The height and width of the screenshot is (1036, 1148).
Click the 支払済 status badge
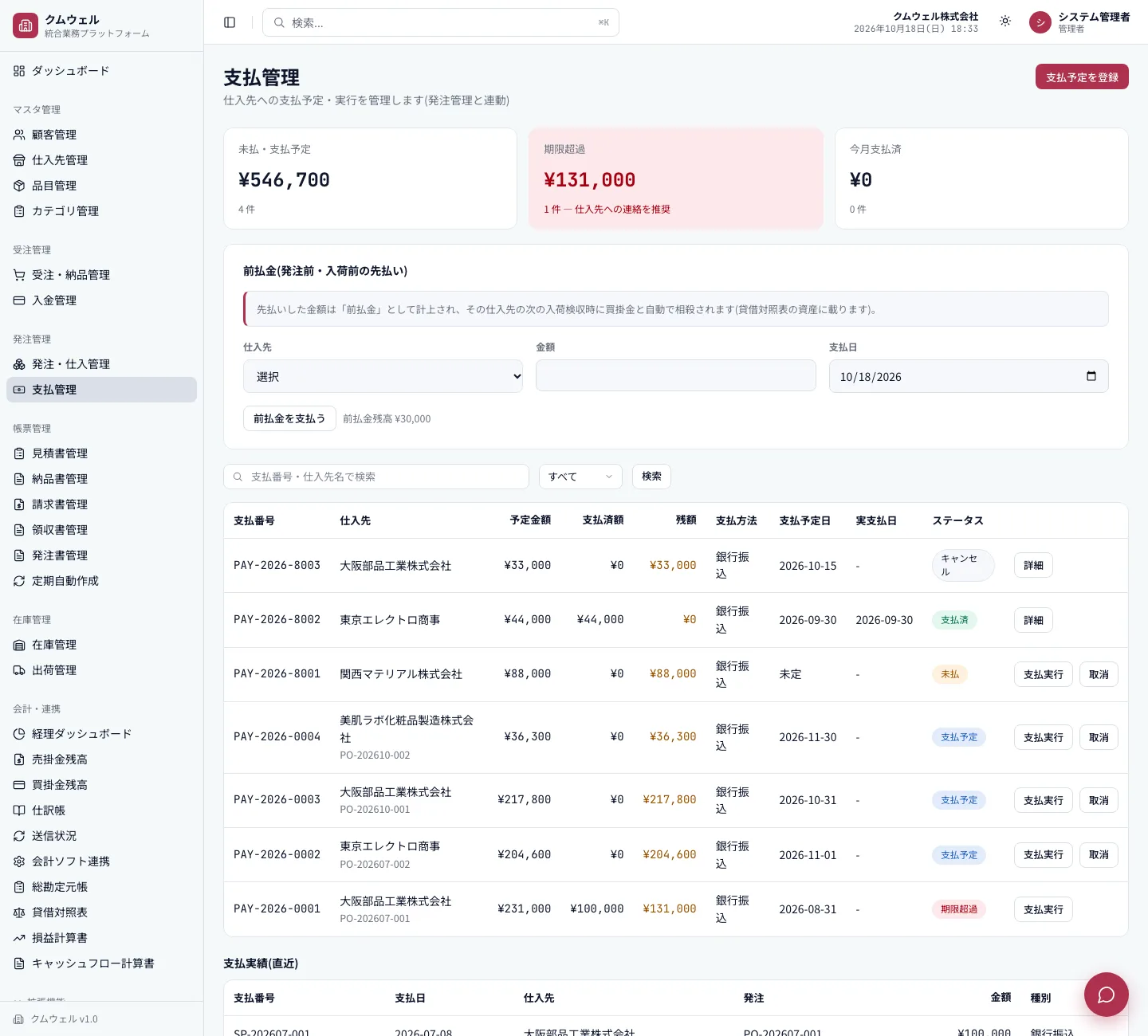954,620
